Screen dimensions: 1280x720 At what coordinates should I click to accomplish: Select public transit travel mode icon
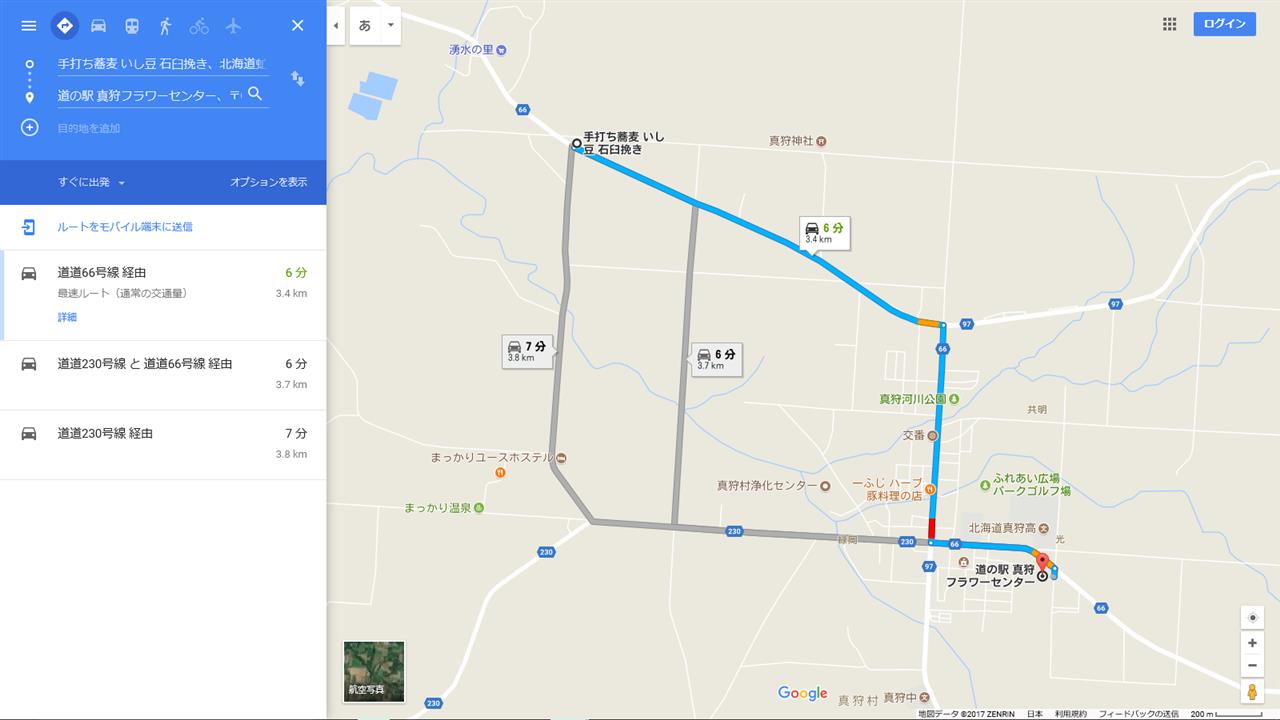(x=132, y=25)
